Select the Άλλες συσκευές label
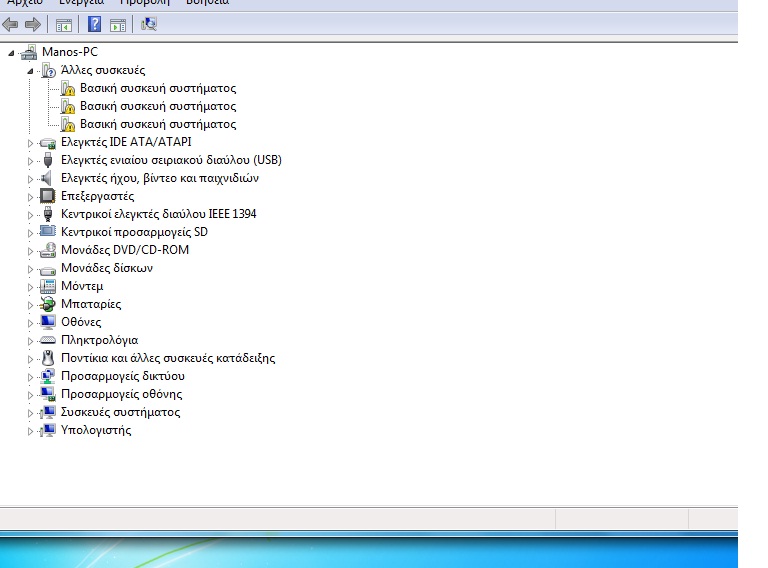 [x=103, y=70]
